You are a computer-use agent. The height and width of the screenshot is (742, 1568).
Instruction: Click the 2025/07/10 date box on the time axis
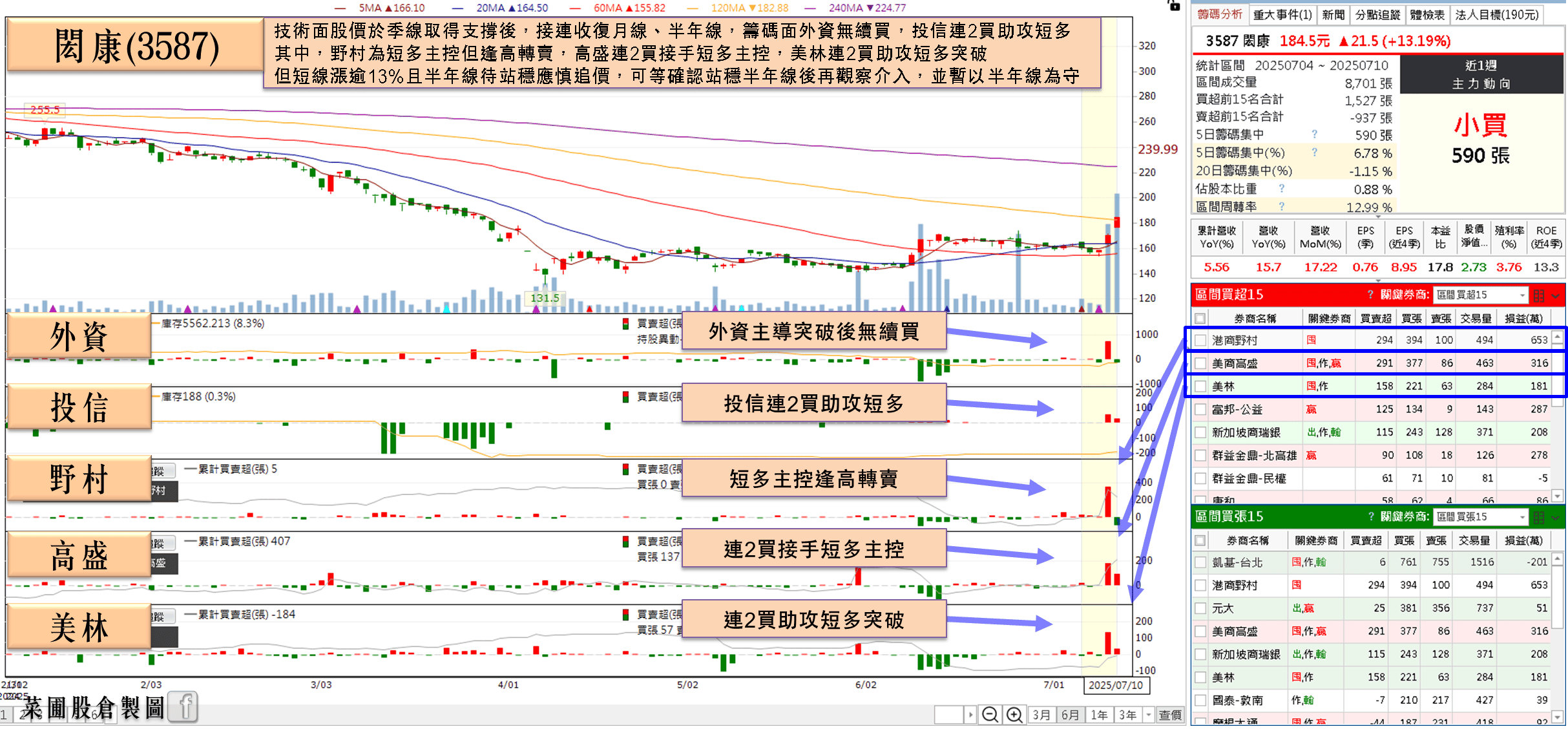tap(1116, 685)
